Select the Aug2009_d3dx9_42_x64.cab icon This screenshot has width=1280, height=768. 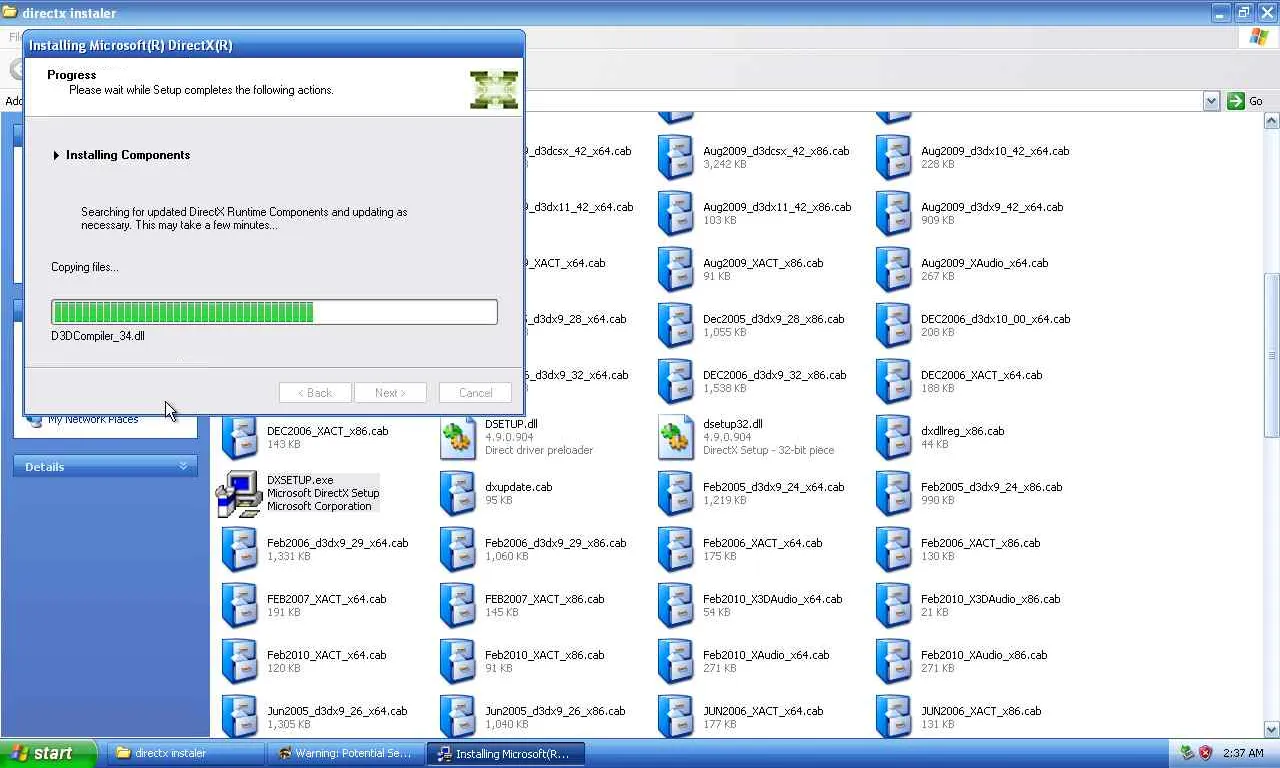(894, 213)
